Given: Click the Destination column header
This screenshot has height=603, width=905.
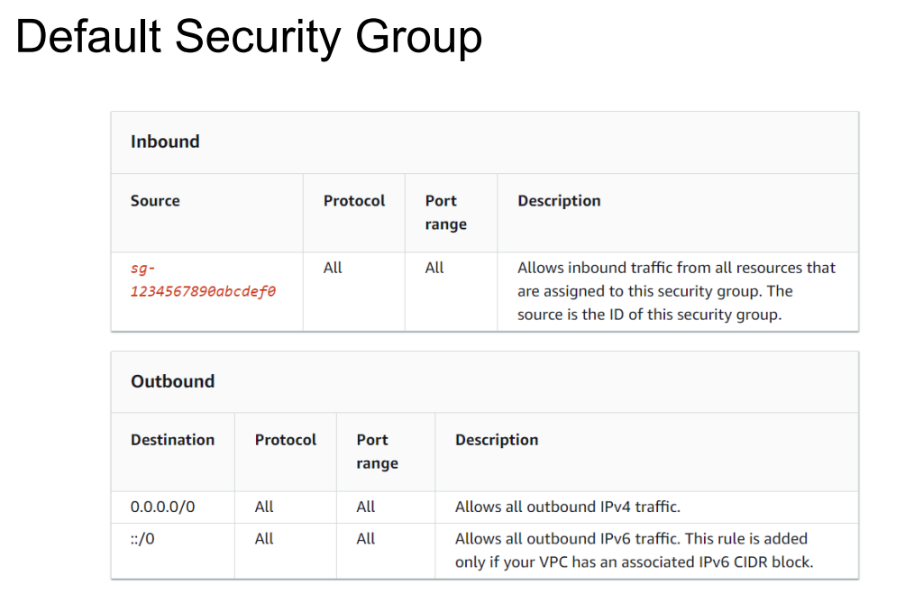Looking at the screenshot, I should (172, 440).
